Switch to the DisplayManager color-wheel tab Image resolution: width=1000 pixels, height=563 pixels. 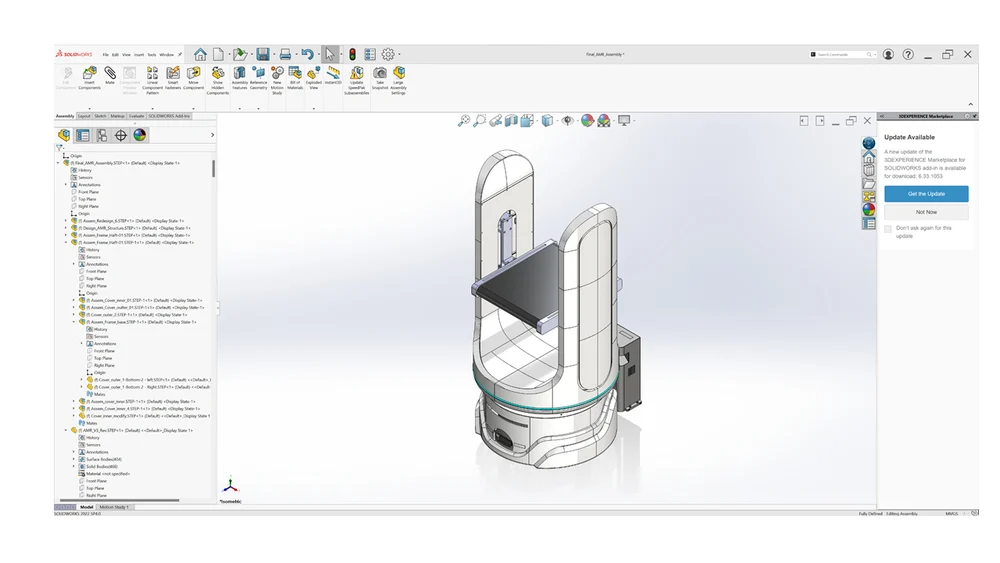(x=140, y=135)
